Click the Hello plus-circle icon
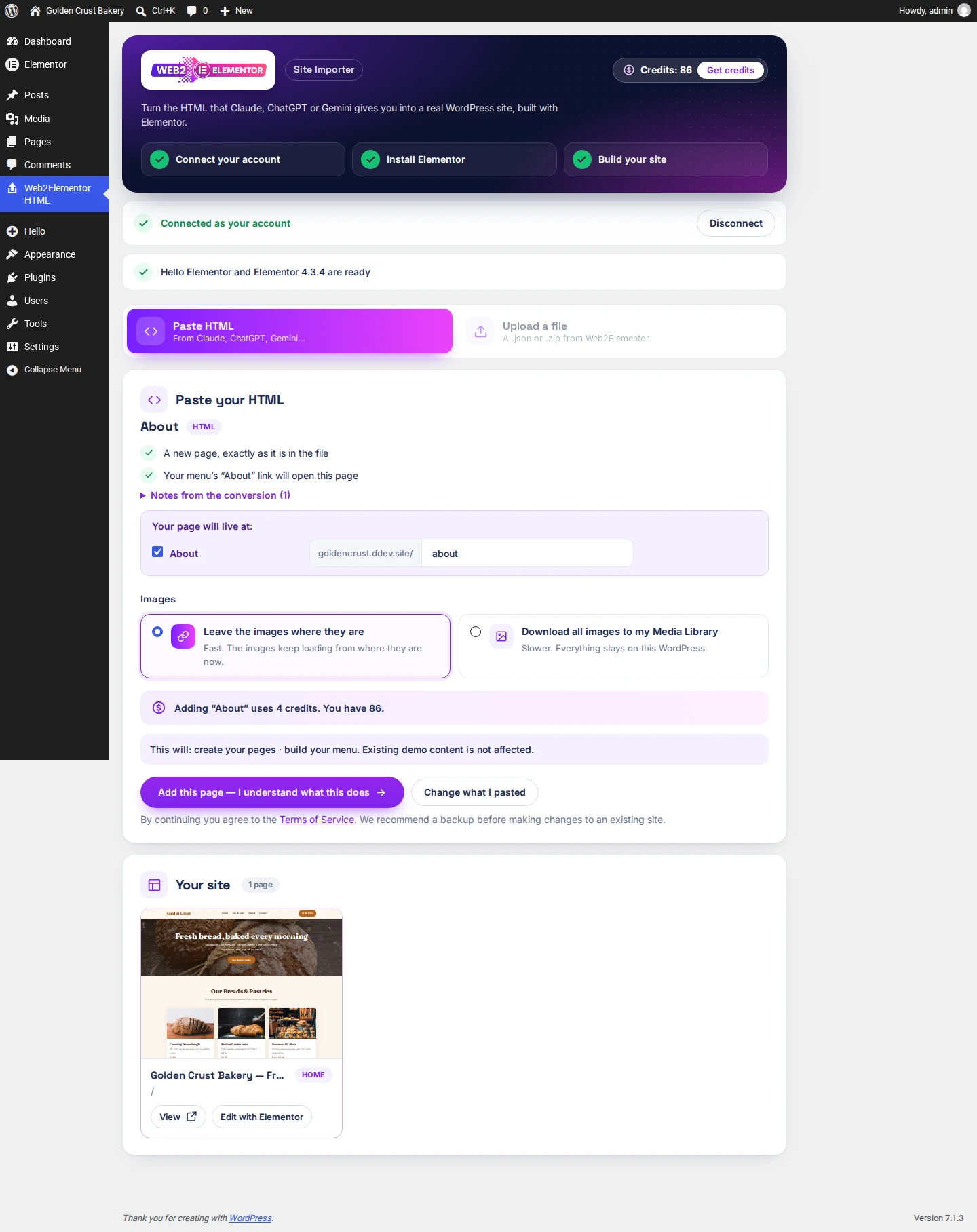 (12, 231)
